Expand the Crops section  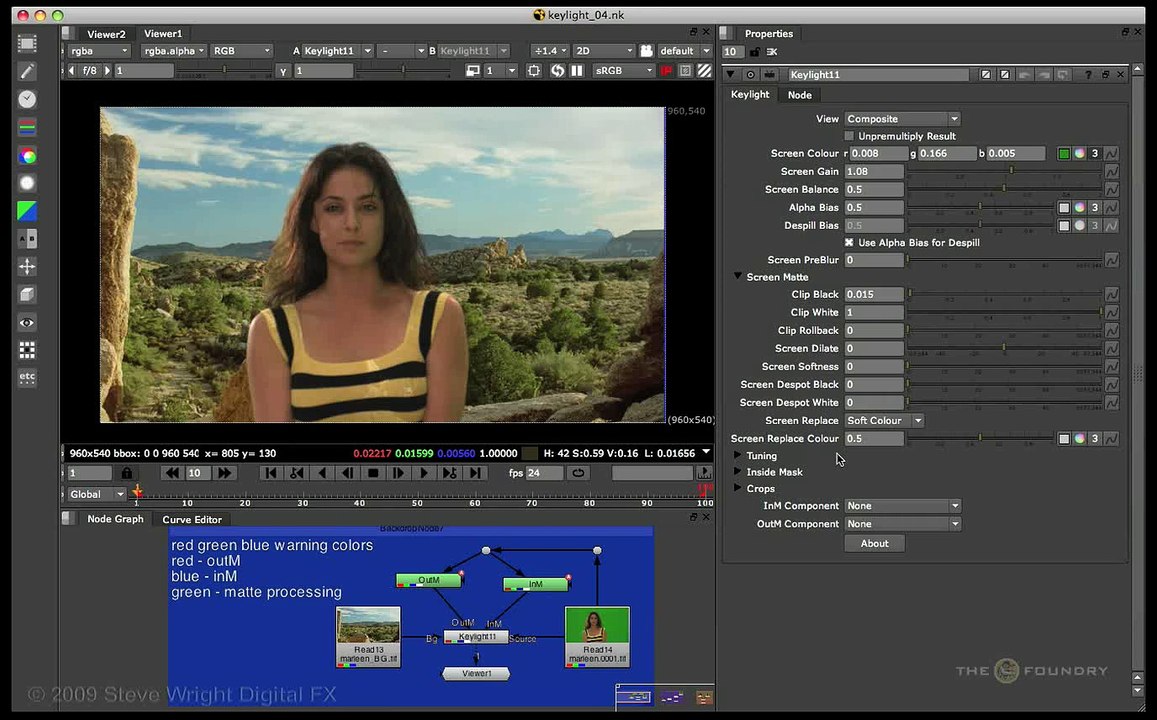tap(738, 488)
